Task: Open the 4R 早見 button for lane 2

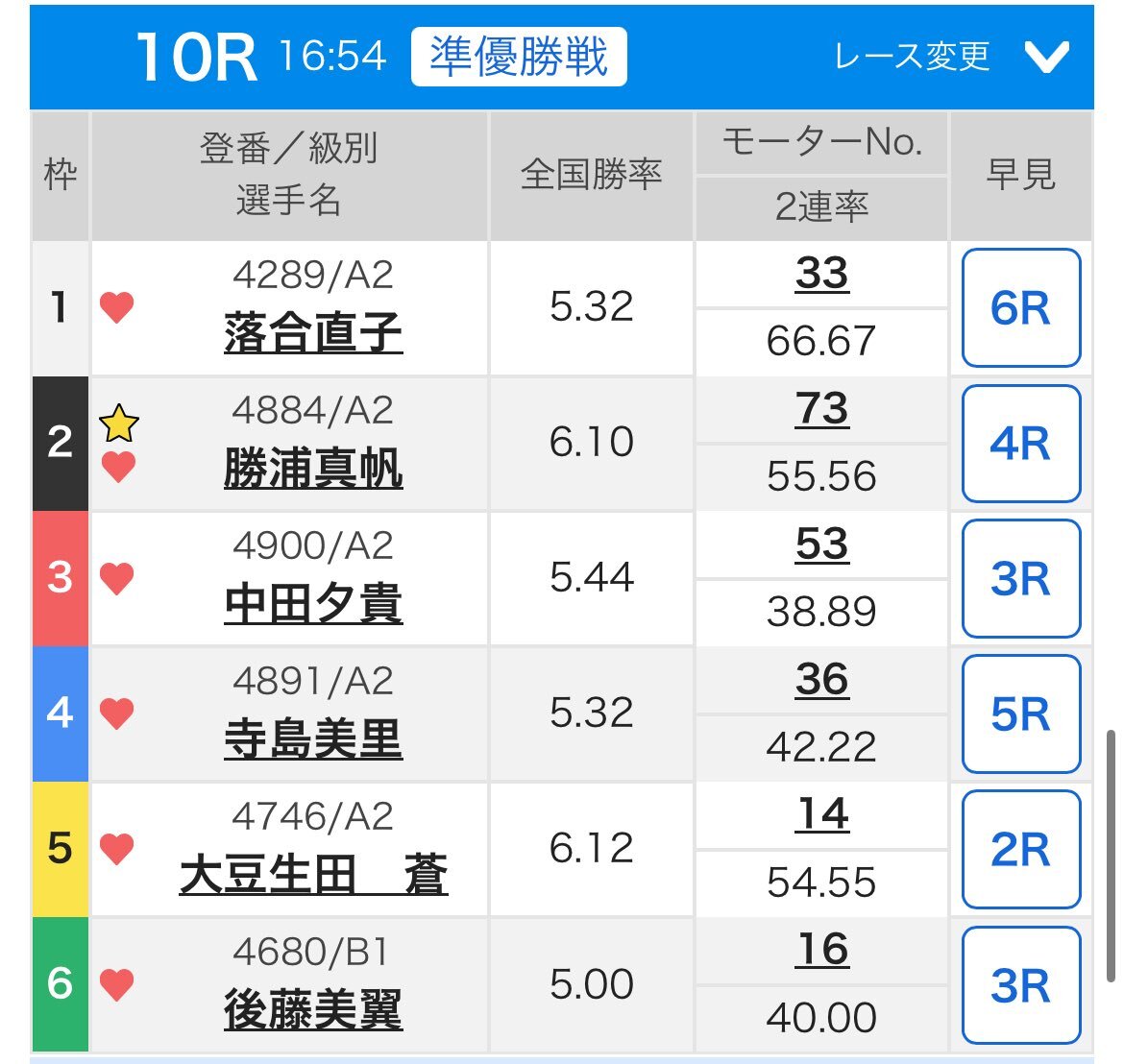Action: tap(1021, 444)
